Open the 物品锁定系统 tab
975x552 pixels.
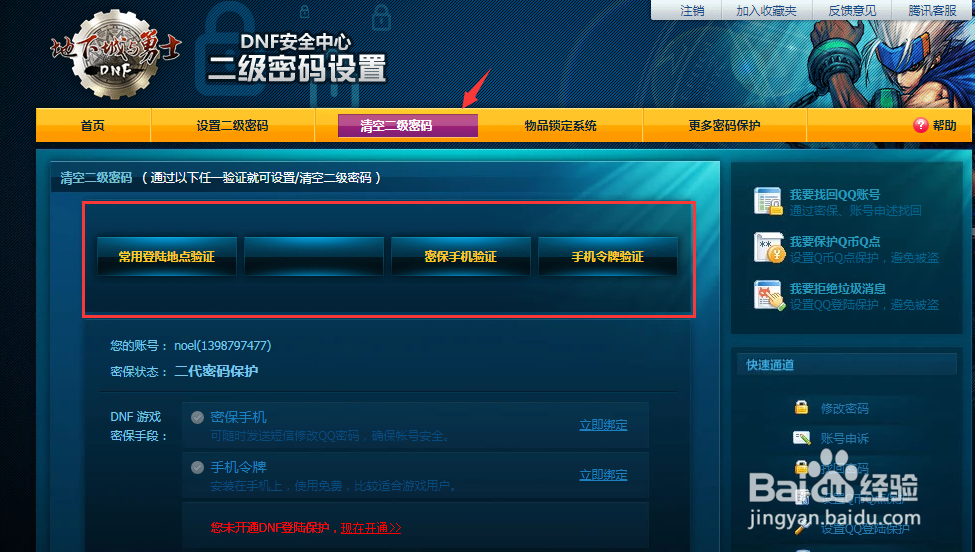coord(560,126)
